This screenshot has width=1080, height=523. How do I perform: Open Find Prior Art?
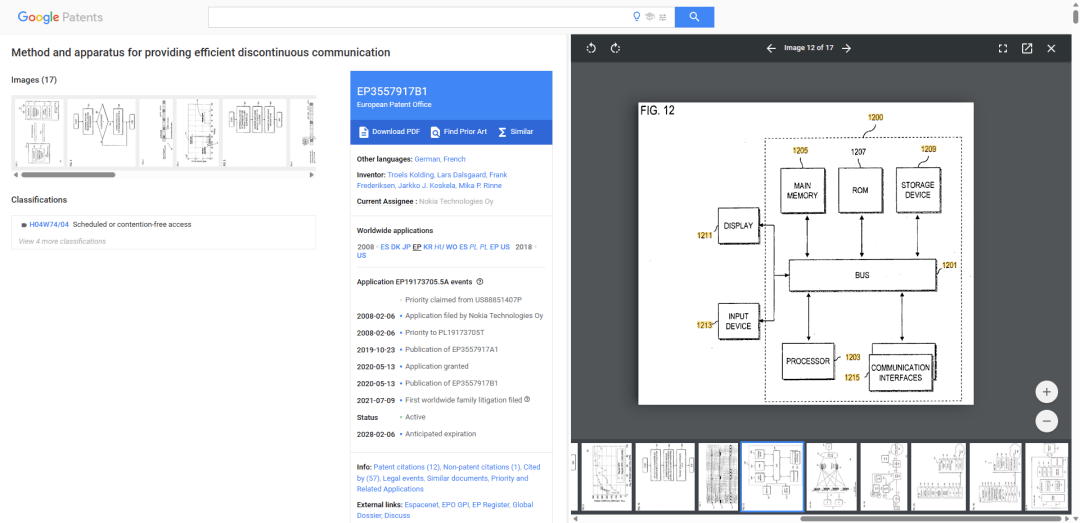[x=459, y=132]
